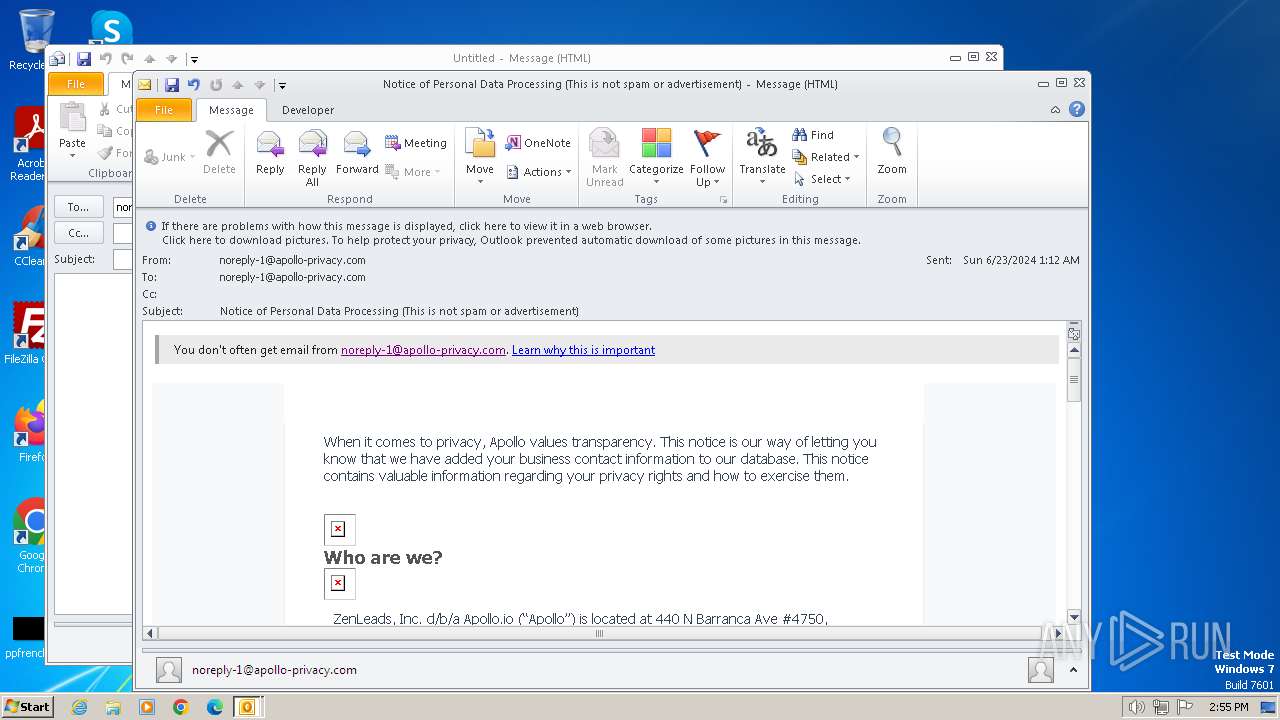Click the sender contact photo in People Pane
Image resolution: width=1280 pixels, height=720 pixels.
click(169, 670)
